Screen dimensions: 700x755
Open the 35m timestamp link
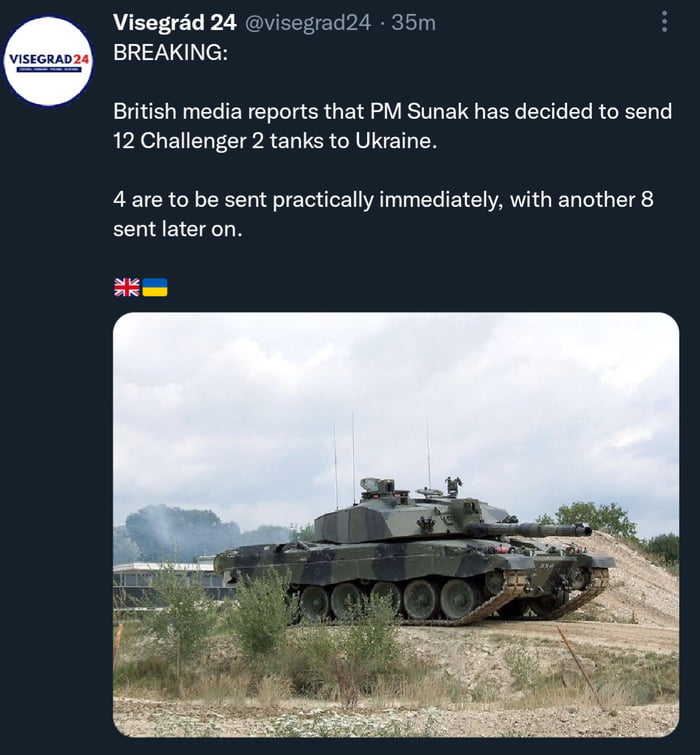413,23
